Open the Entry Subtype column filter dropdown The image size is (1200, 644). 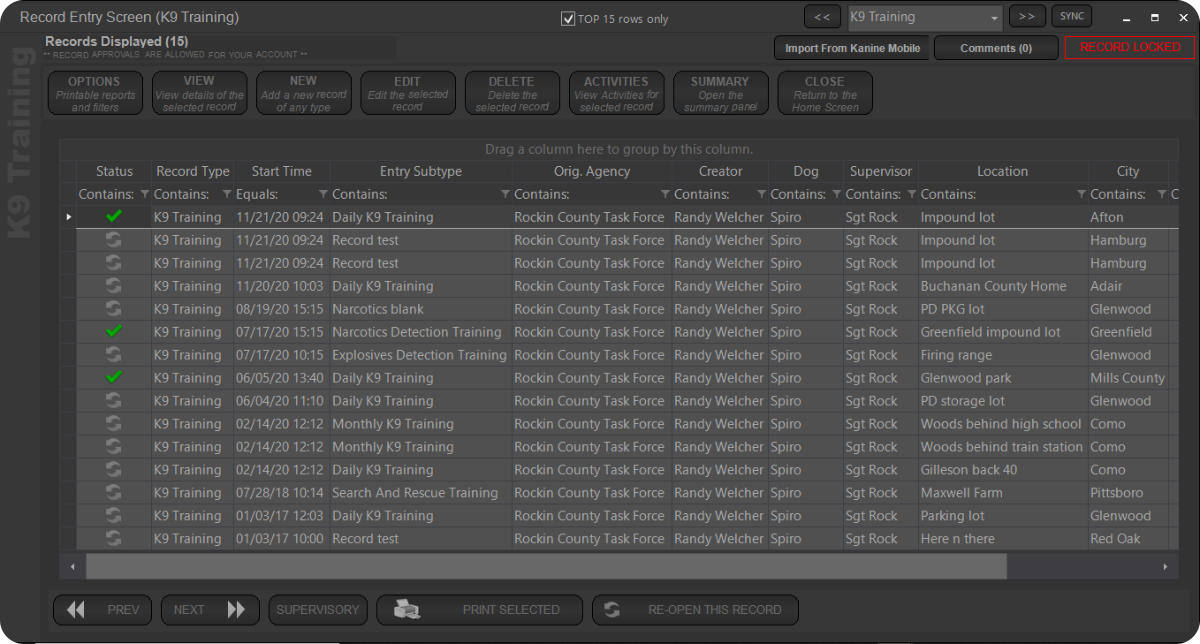pyautogui.click(x=505, y=194)
